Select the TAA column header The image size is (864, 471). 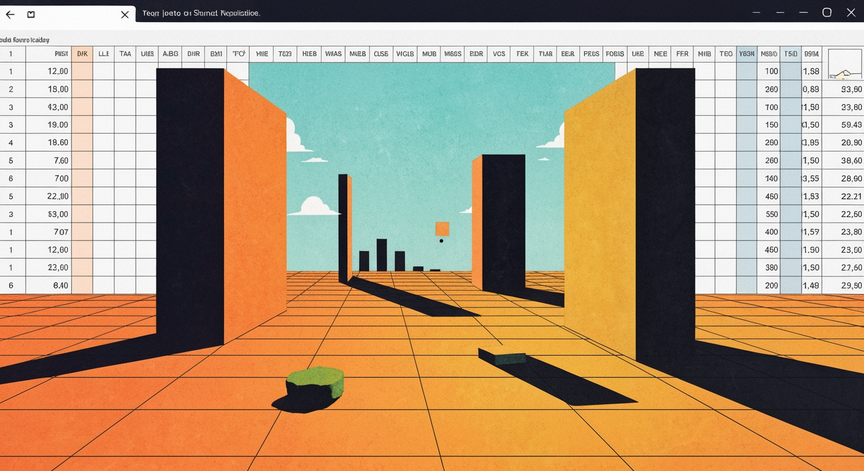(x=125, y=54)
